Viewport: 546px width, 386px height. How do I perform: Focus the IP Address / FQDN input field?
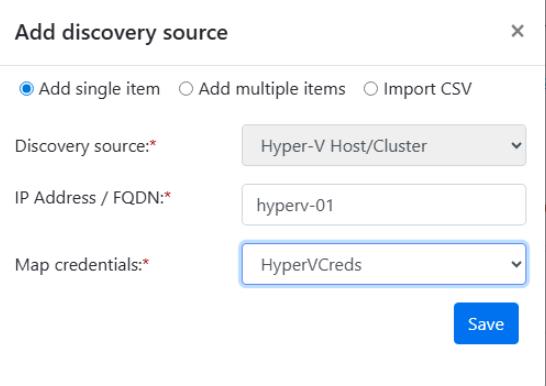tap(384, 205)
